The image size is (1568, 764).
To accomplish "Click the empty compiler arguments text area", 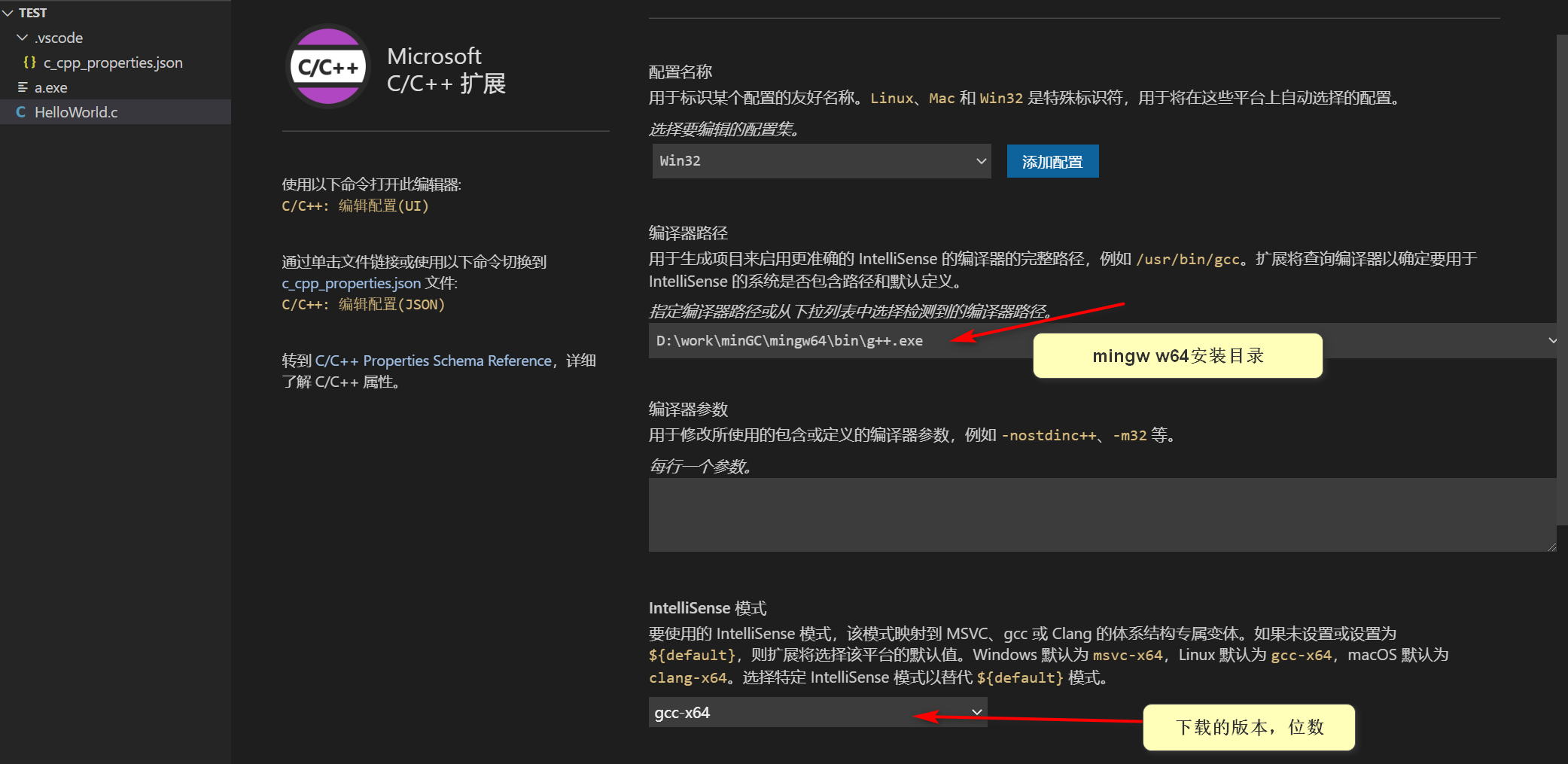I will (1102, 515).
